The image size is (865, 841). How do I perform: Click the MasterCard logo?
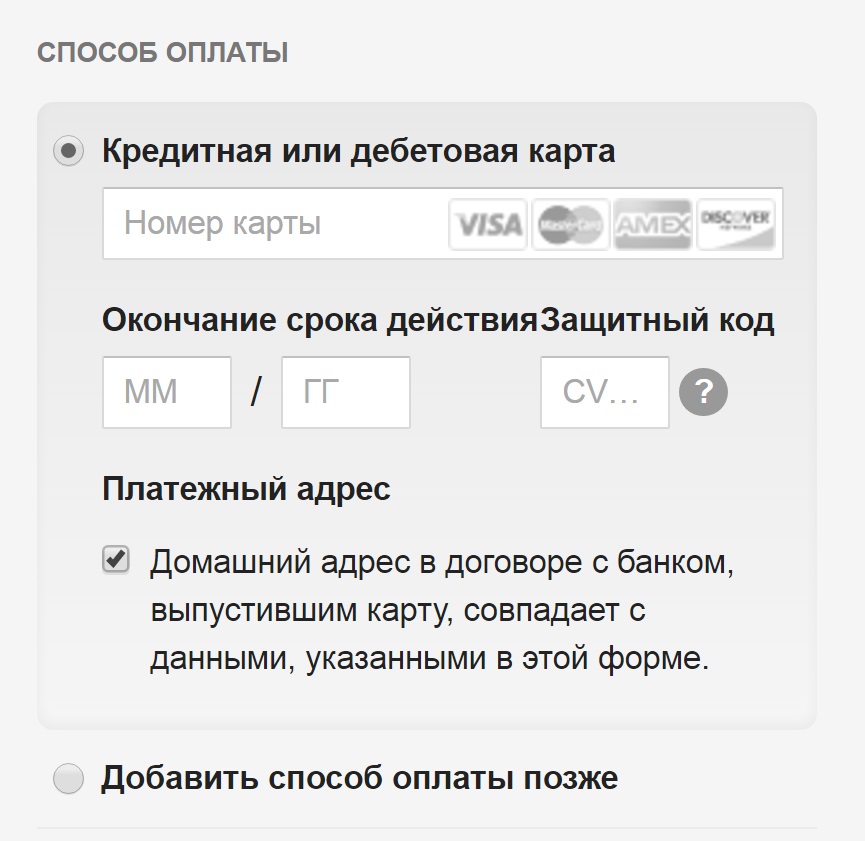570,225
